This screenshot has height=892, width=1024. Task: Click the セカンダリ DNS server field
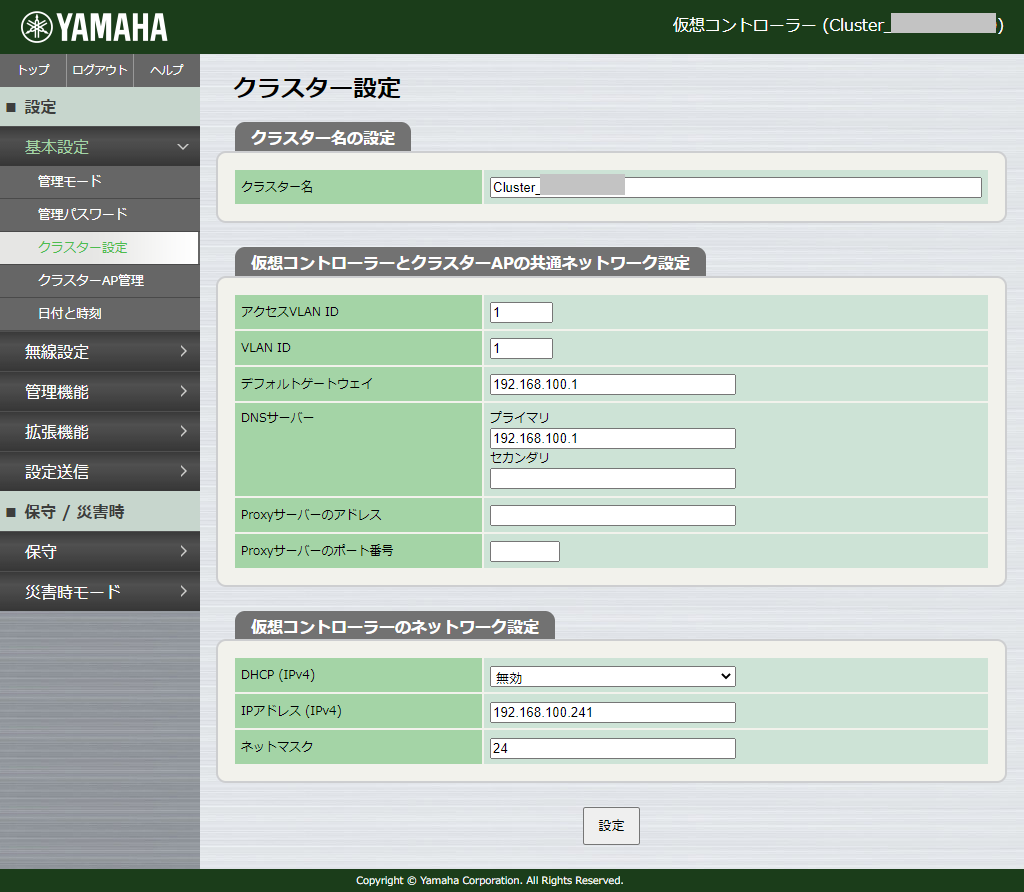click(x=611, y=478)
